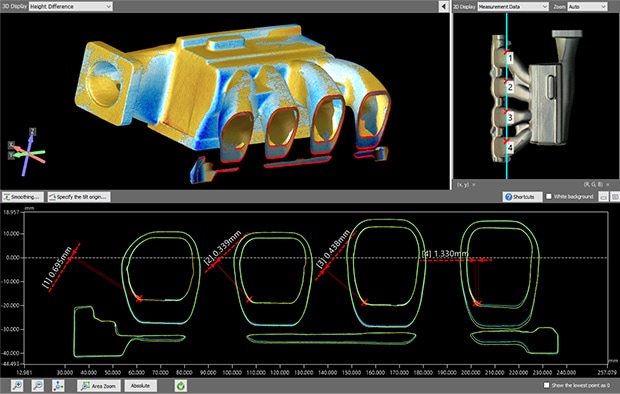
Task: Enable White background checkbox
Action: [549, 196]
